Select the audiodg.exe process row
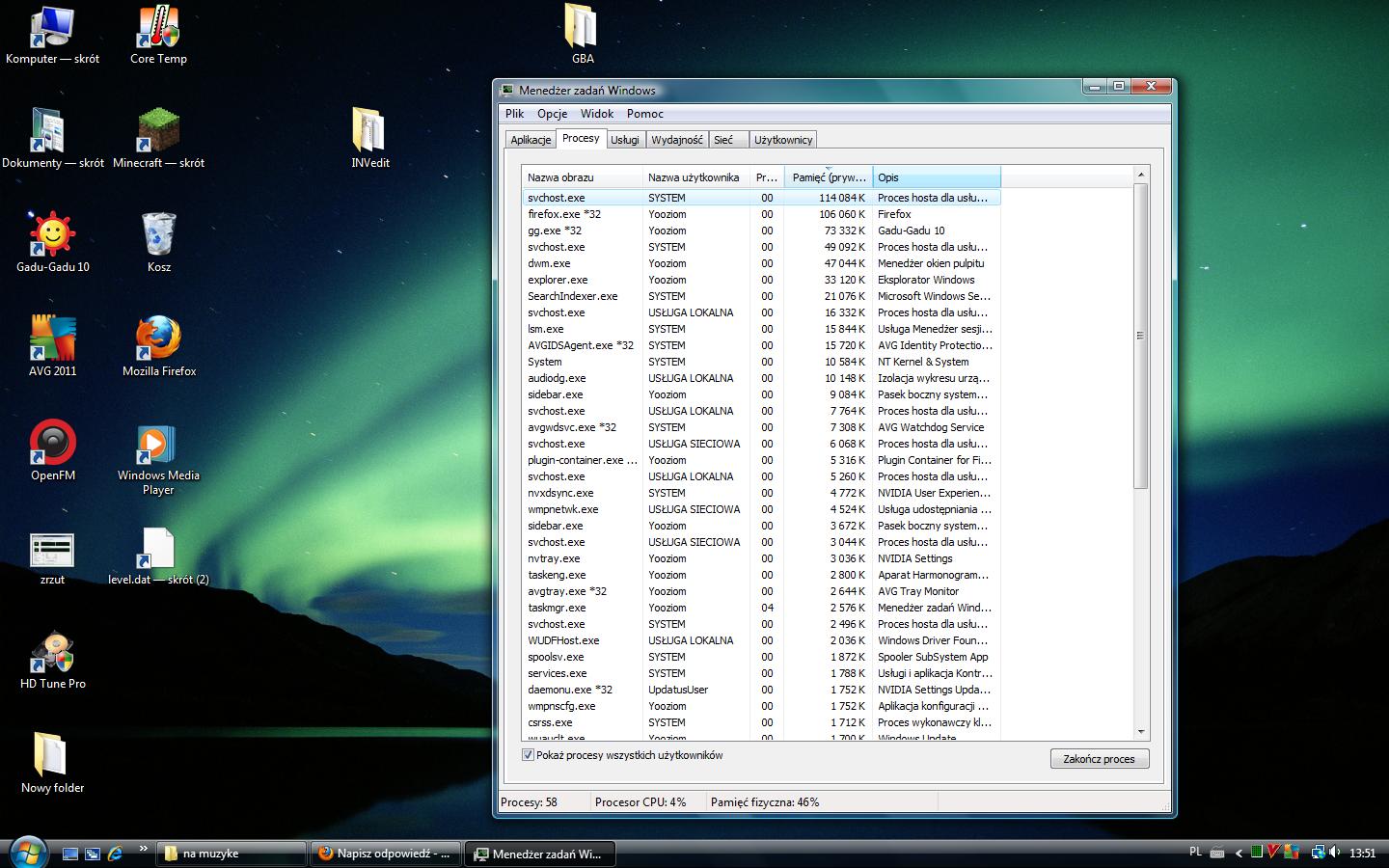The width and height of the screenshot is (1389, 868). click(760, 378)
